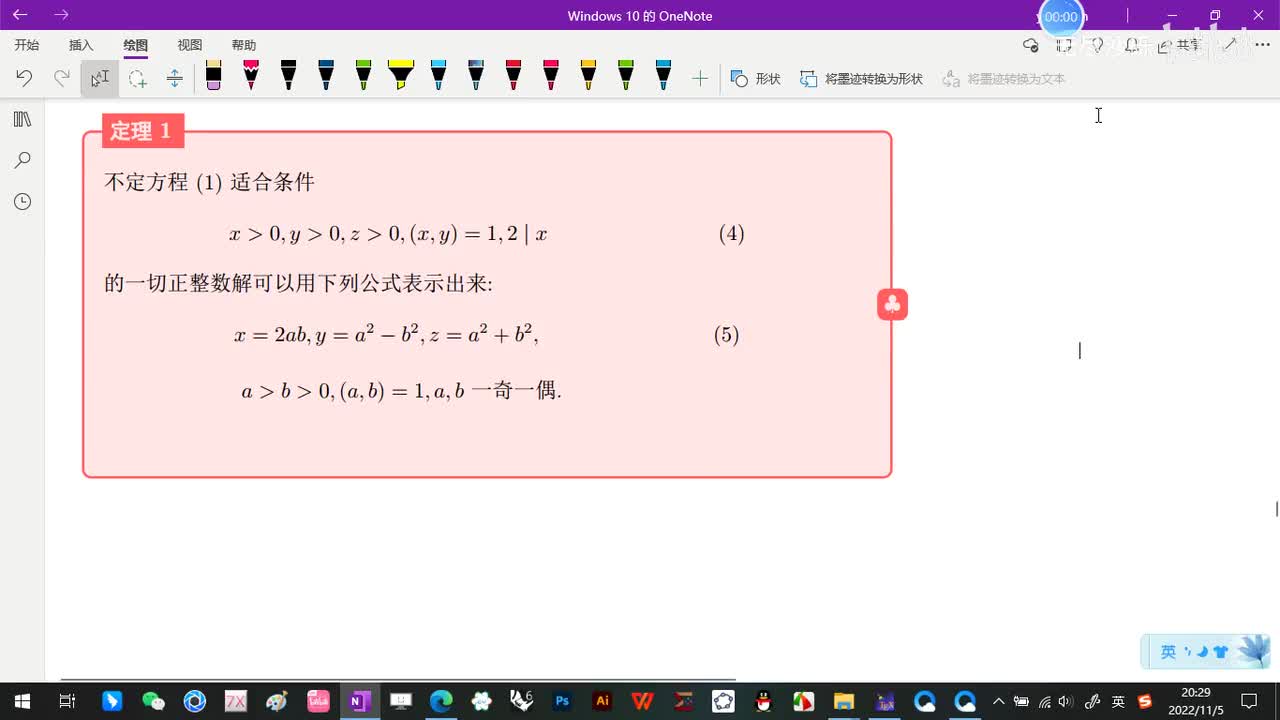Select the insert or remove space tool
The width and height of the screenshot is (1280, 720).
pos(174,78)
